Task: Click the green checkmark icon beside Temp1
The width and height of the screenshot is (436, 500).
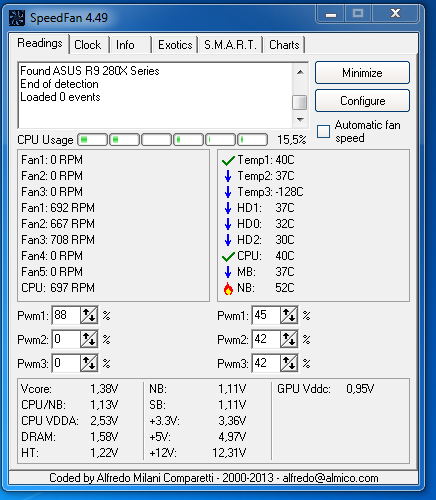Action: (228, 161)
